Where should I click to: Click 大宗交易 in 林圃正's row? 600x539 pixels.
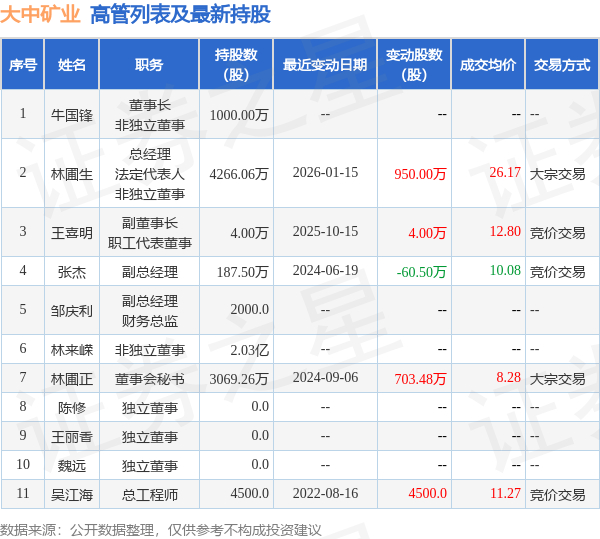pos(558,379)
